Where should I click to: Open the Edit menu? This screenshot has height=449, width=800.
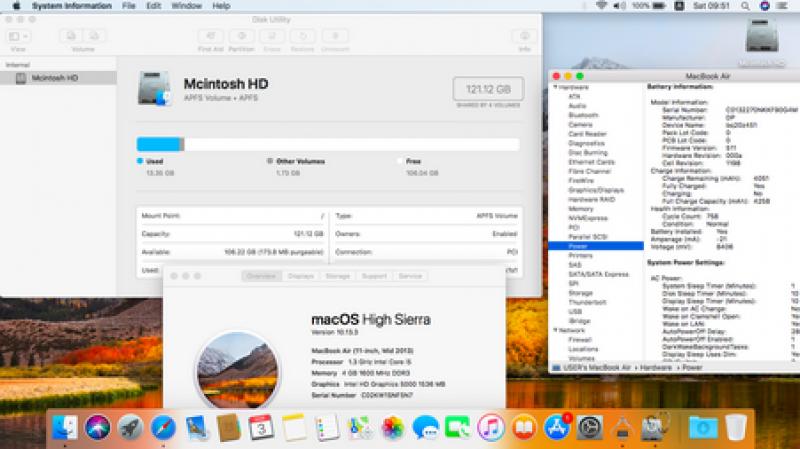coord(153,6)
